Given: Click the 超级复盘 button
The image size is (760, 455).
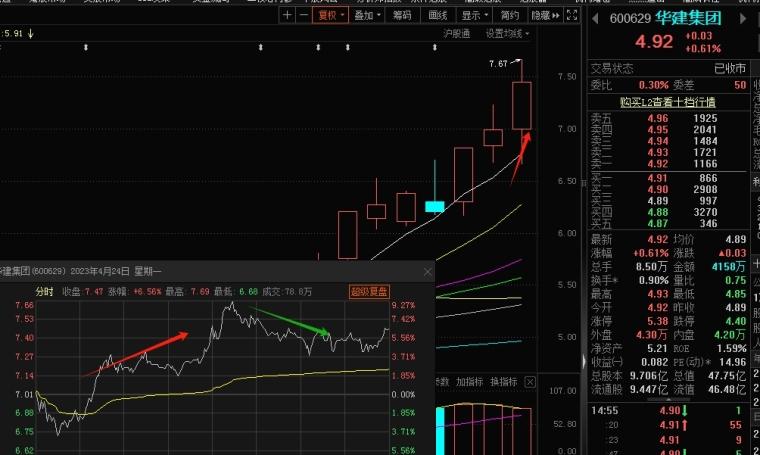Looking at the screenshot, I should pos(367,292).
